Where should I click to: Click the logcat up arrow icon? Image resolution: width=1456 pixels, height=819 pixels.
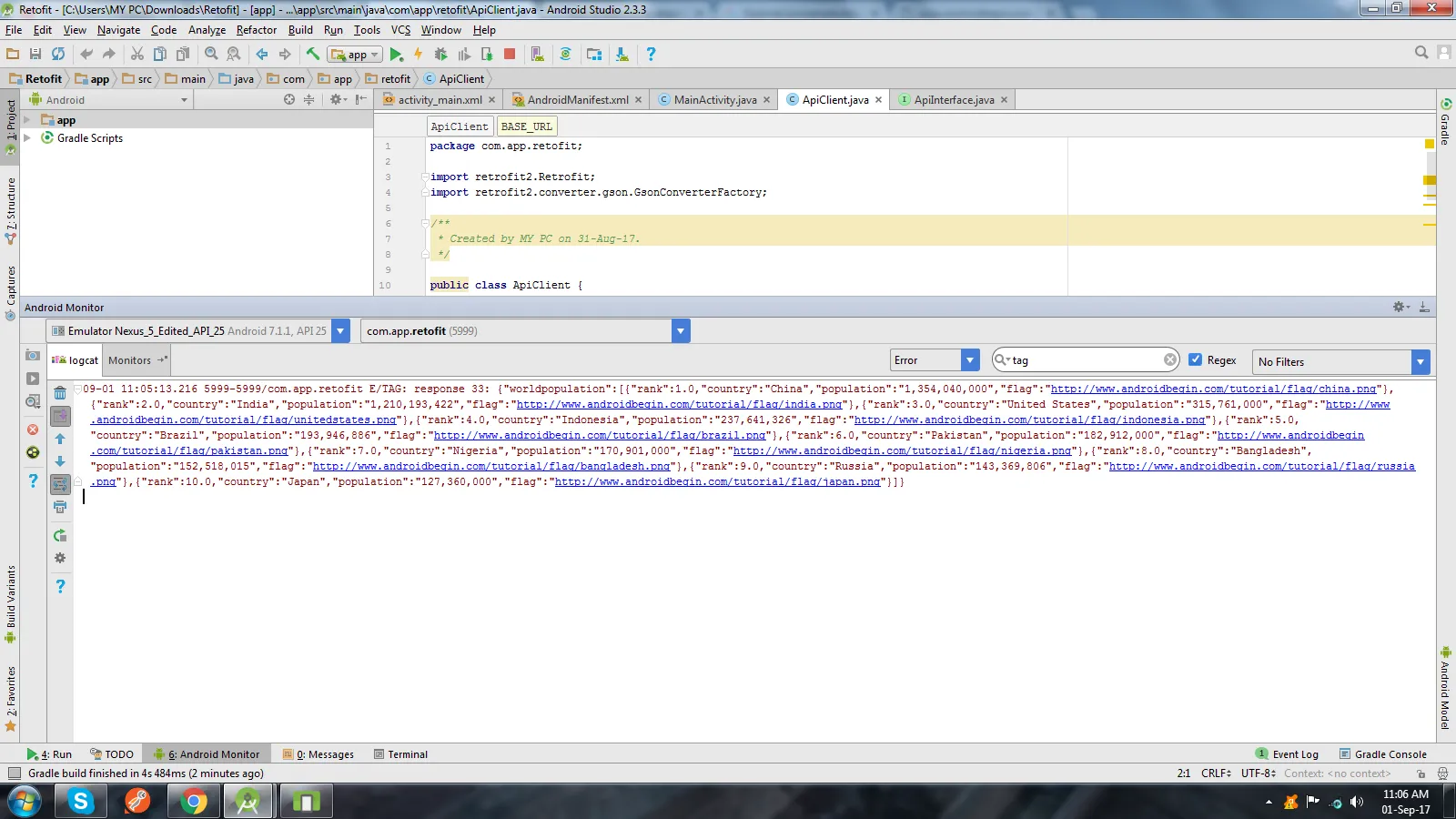tap(60, 439)
